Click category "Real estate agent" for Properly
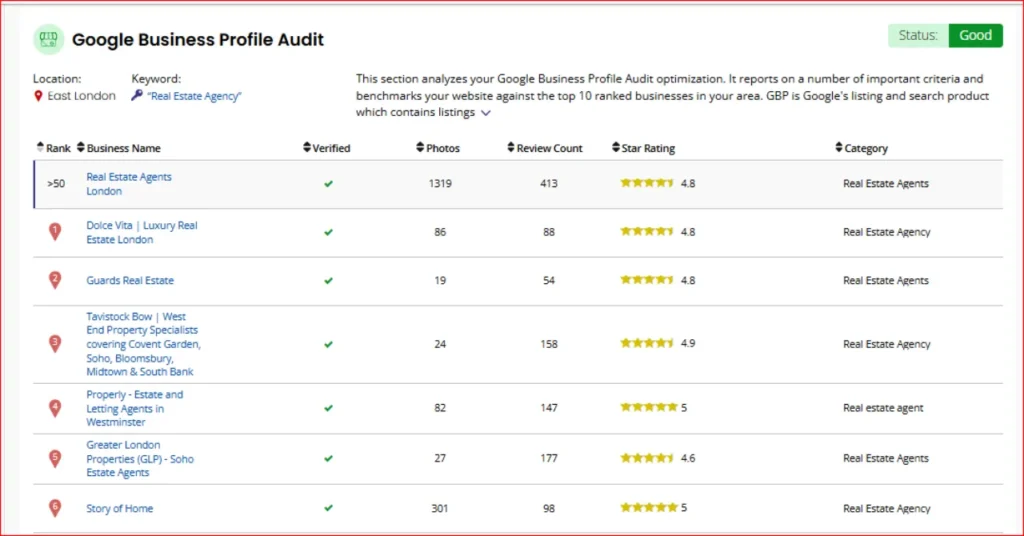 click(x=883, y=408)
